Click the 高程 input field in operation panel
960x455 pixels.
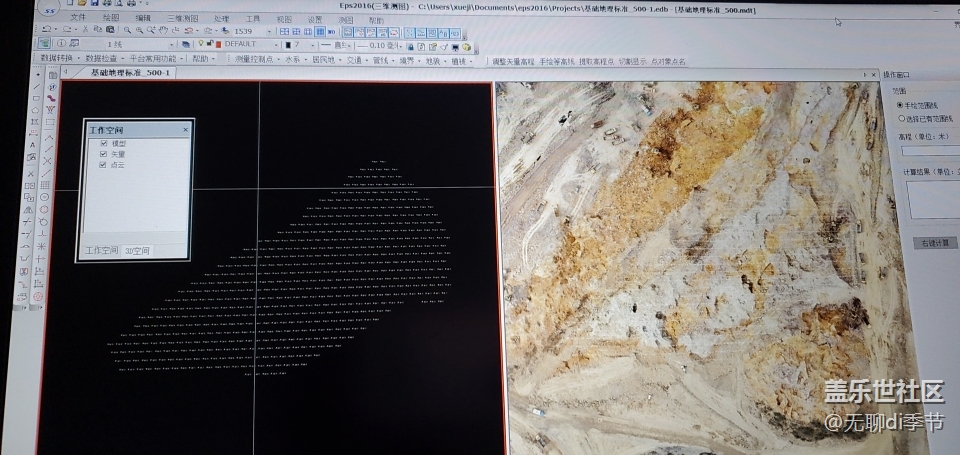coord(930,151)
